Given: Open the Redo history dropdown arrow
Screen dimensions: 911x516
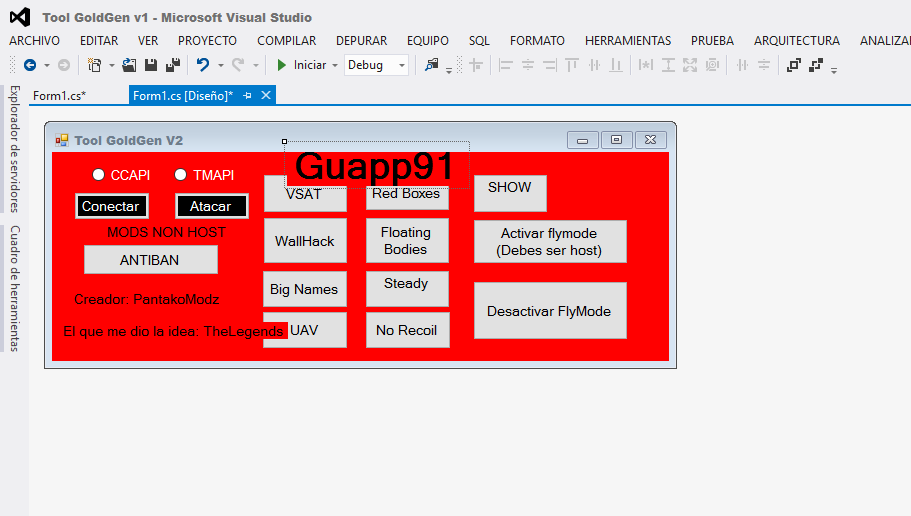Looking at the screenshot, I should coord(256,66).
